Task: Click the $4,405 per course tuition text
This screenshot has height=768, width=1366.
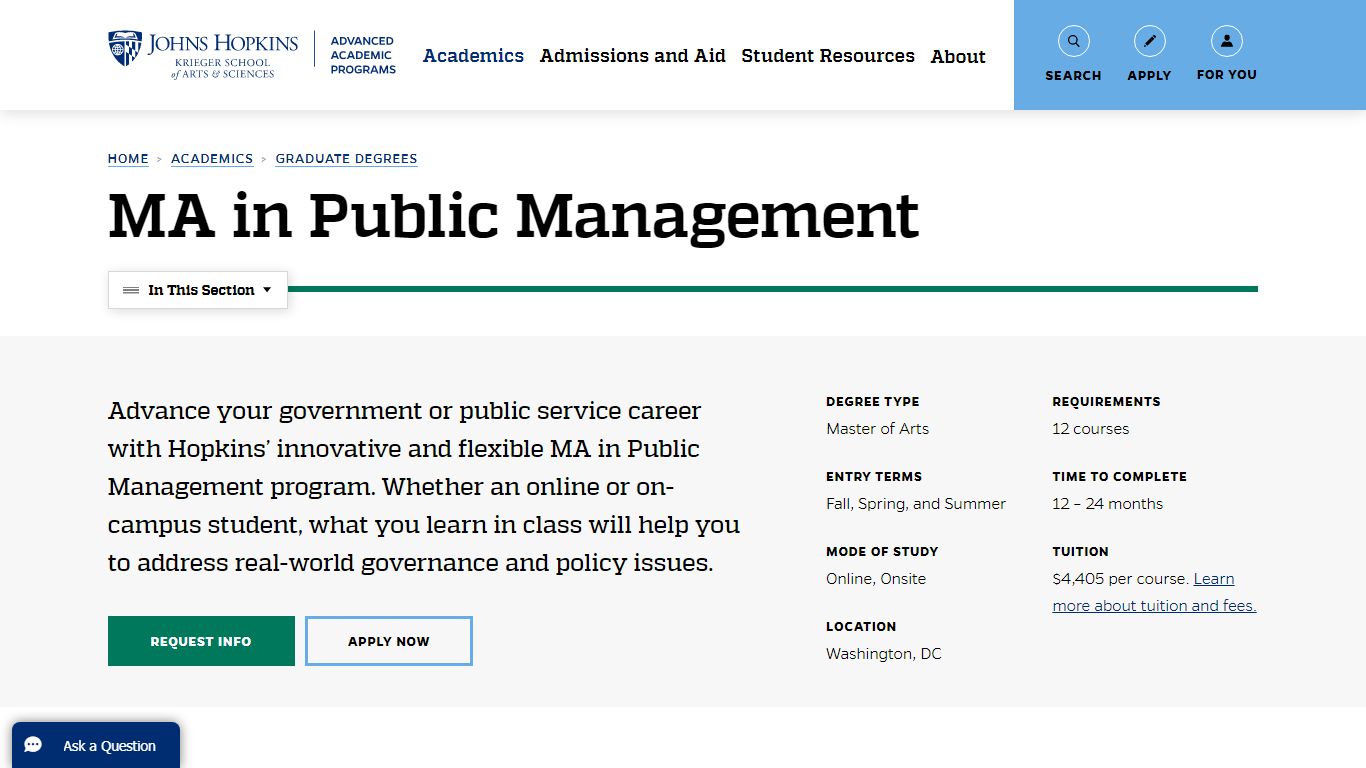Action: click(x=1120, y=579)
